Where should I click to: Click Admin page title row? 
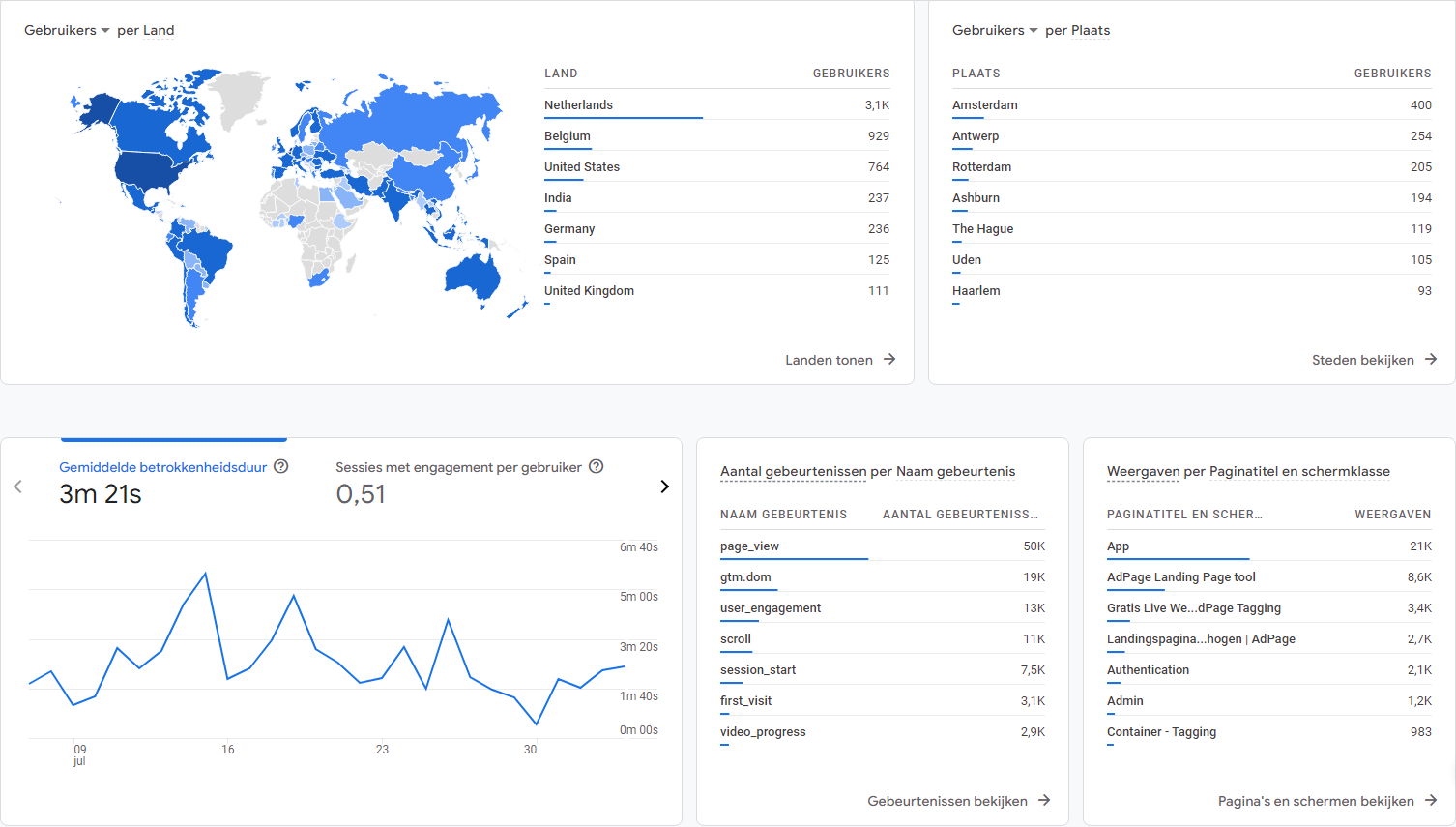coord(1269,700)
